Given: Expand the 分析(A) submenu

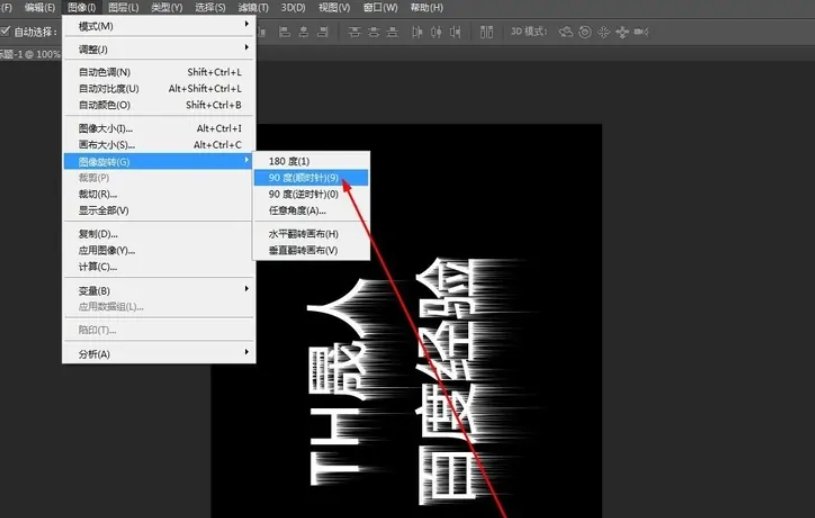Looking at the screenshot, I should point(159,354).
